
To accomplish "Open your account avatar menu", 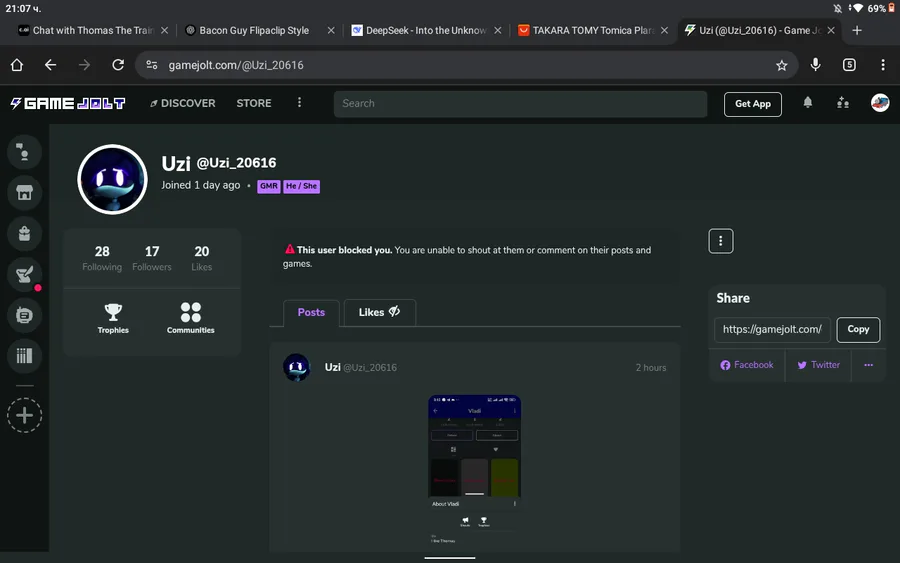I will (880, 103).
